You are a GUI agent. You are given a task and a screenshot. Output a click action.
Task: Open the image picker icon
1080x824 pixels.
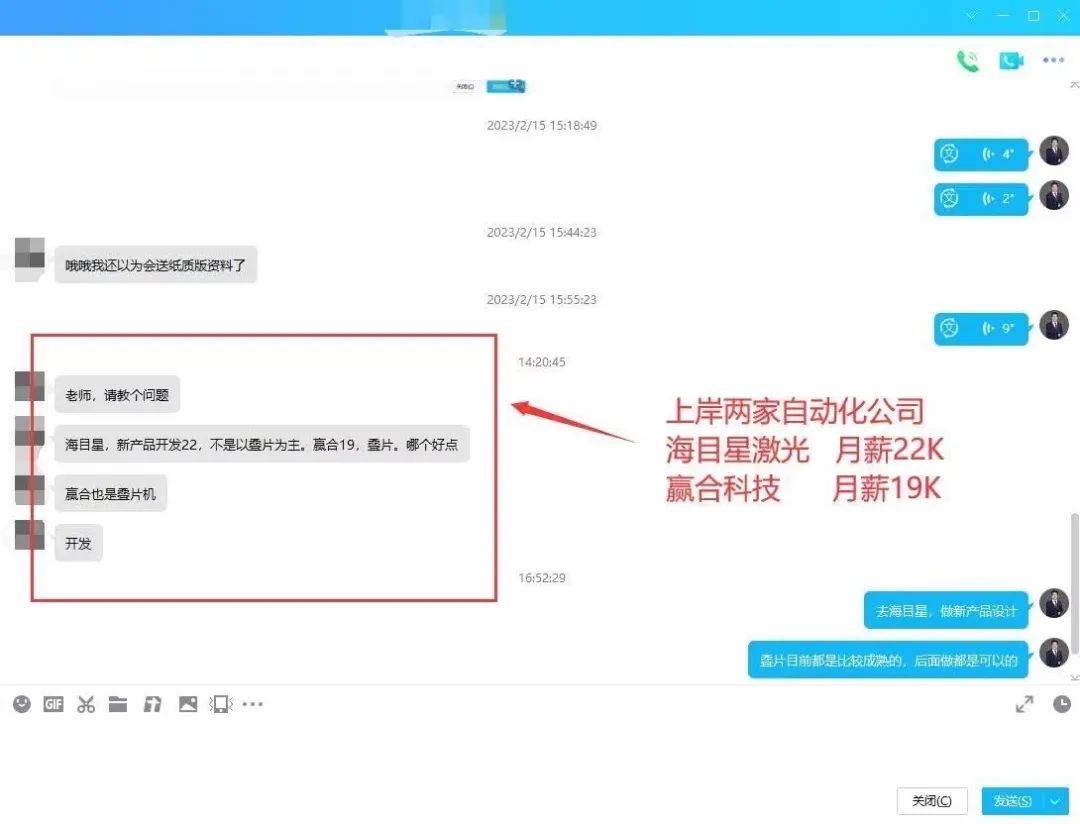(187, 703)
